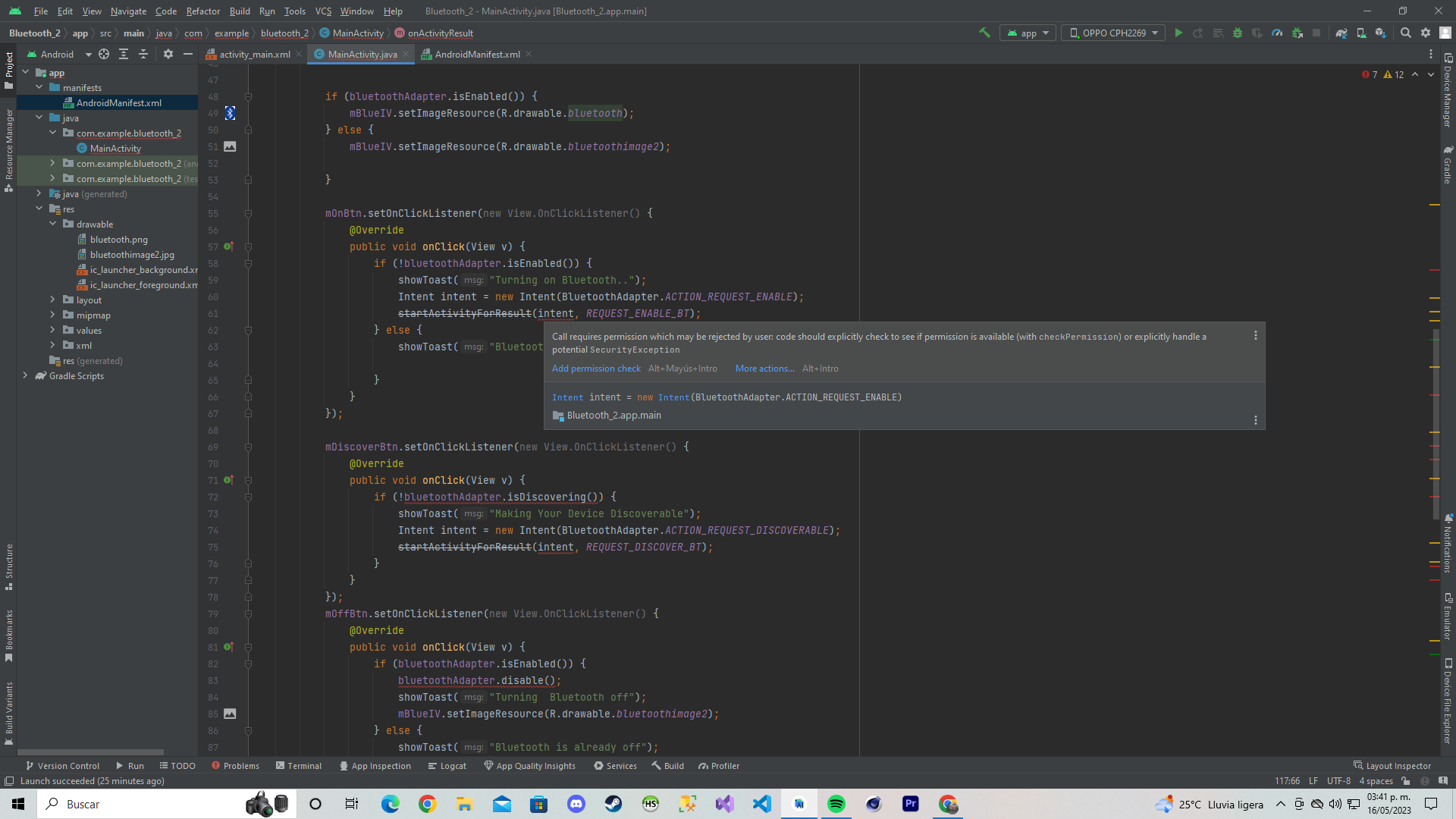This screenshot has width=1456, height=819.
Task: Open Spotify from the Windows taskbar
Action: (836, 804)
